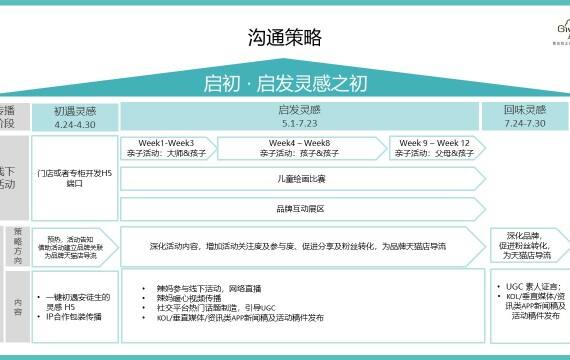Select the 辣妈参与线下活动 bullet list box
Image resolution: width=570 pixels, height=360 pixels.
[x=303, y=306]
